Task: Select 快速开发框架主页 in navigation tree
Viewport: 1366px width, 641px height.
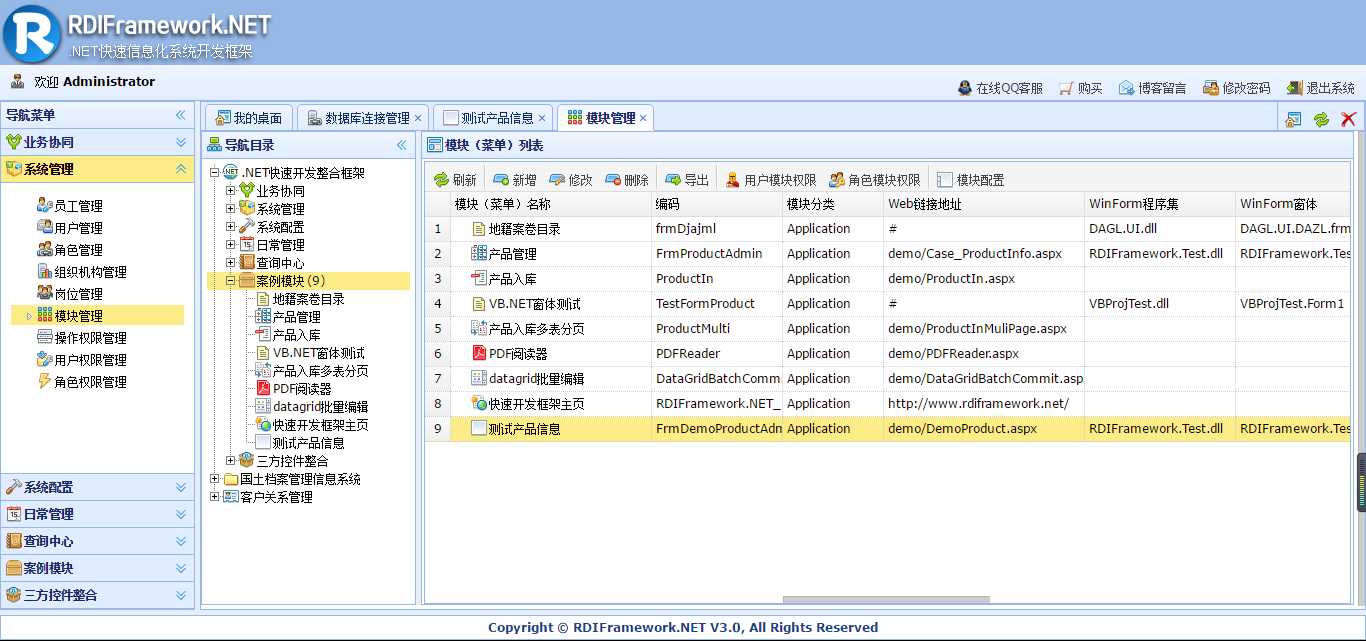Action: 320,425
